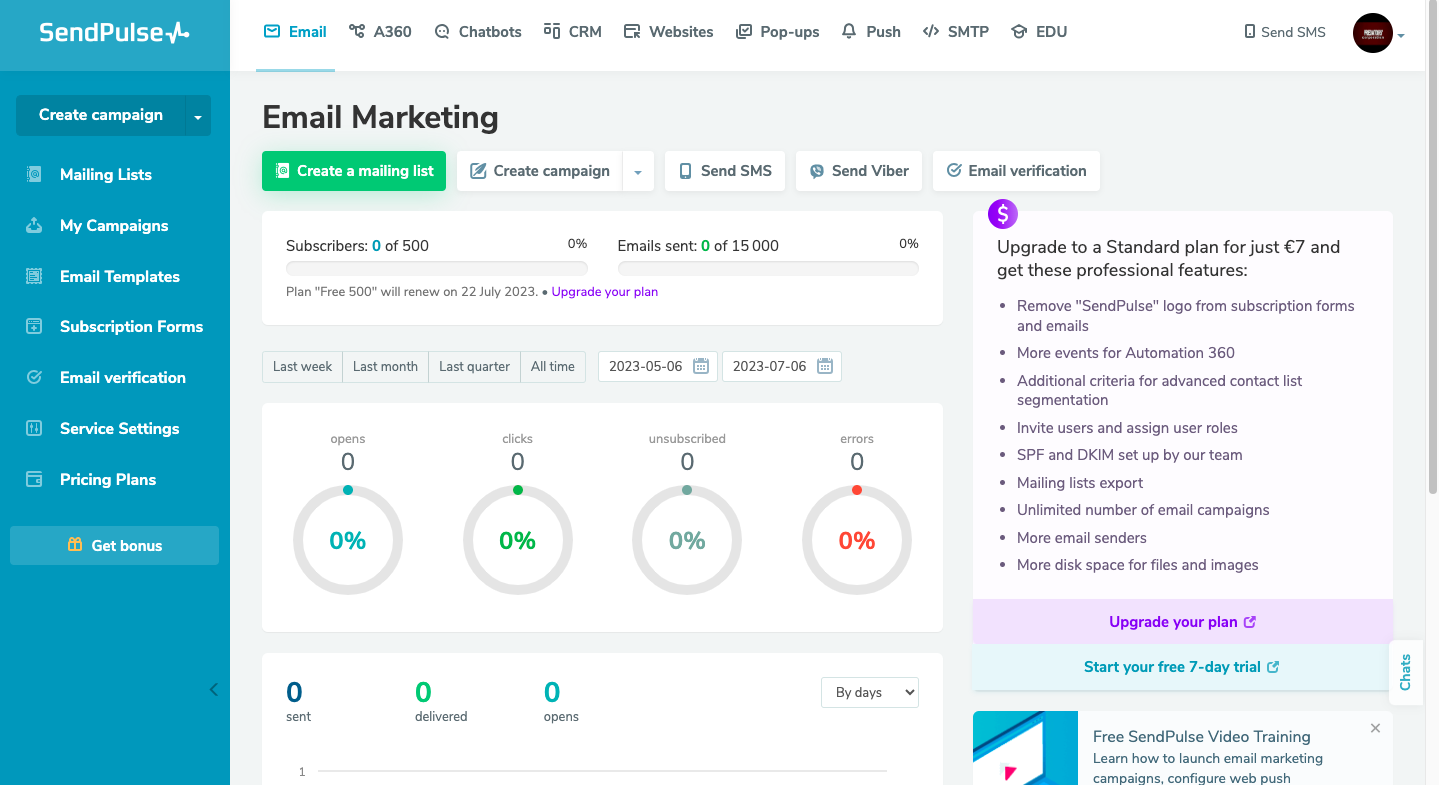The width and height of the screenshot is (1439, 785).
Task: Click Start your free 7-day trial
Action: pos(1182,667)
